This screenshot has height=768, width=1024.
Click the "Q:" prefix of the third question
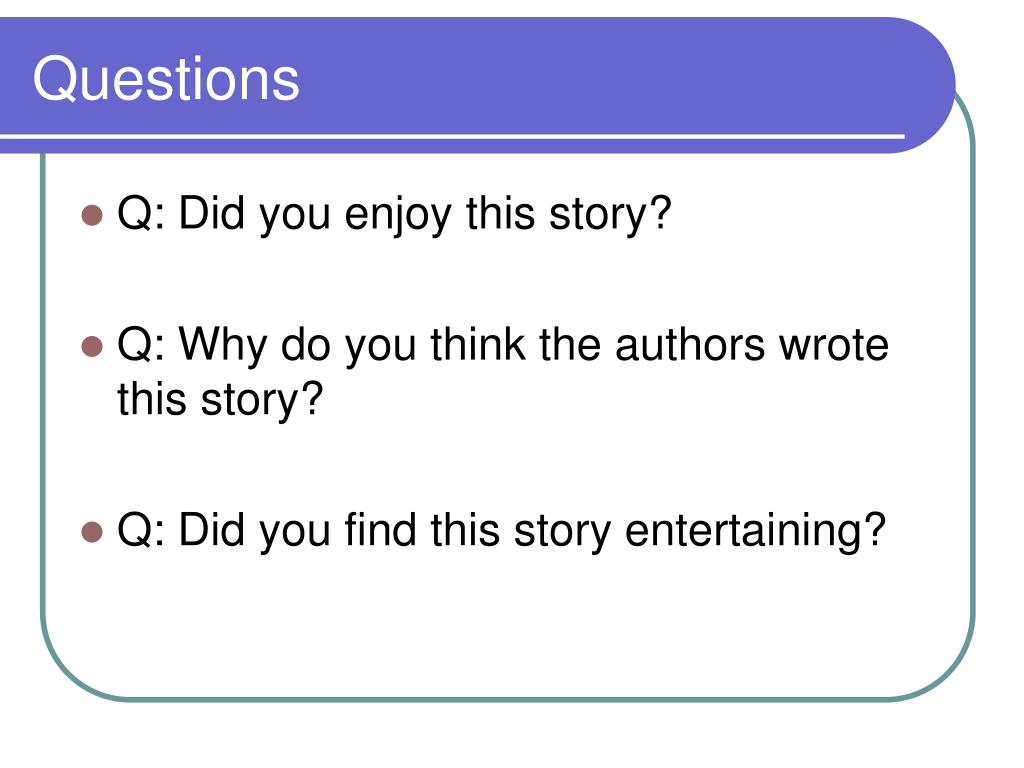[x=141, y=530]
